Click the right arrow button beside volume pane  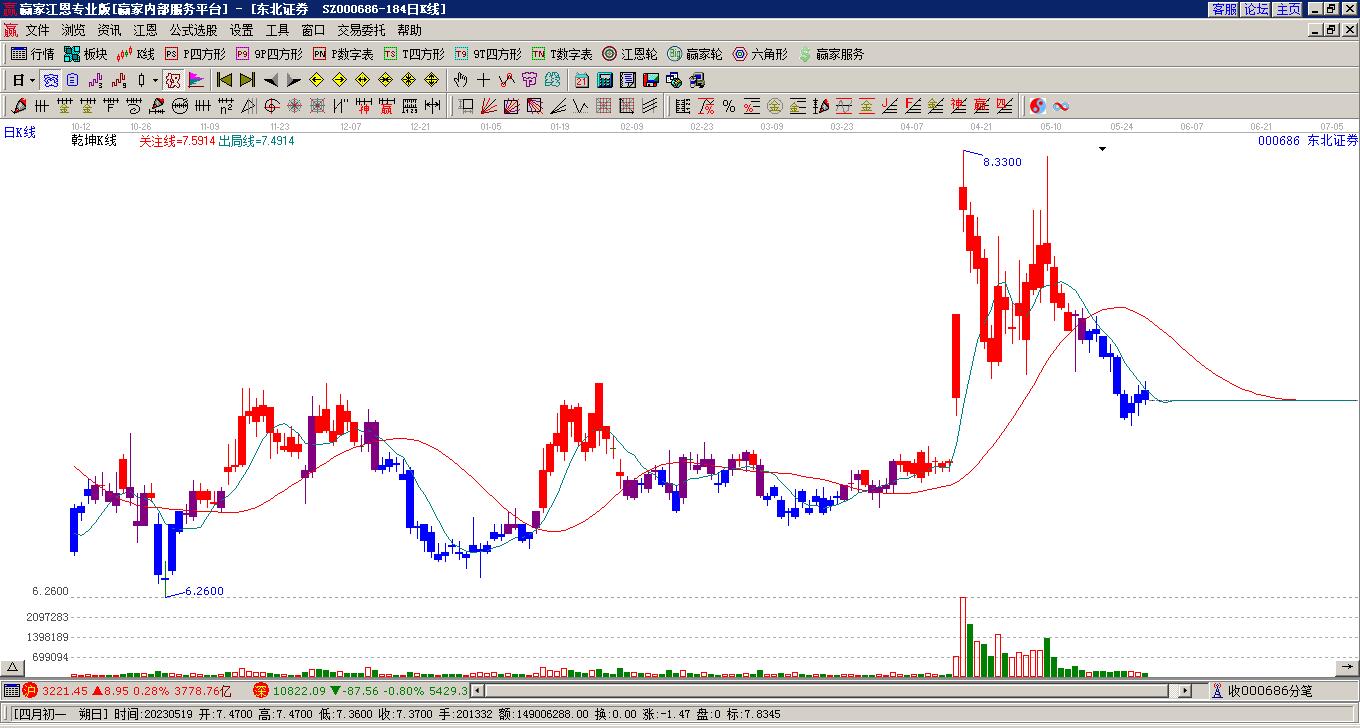(x=1347, y=668)
